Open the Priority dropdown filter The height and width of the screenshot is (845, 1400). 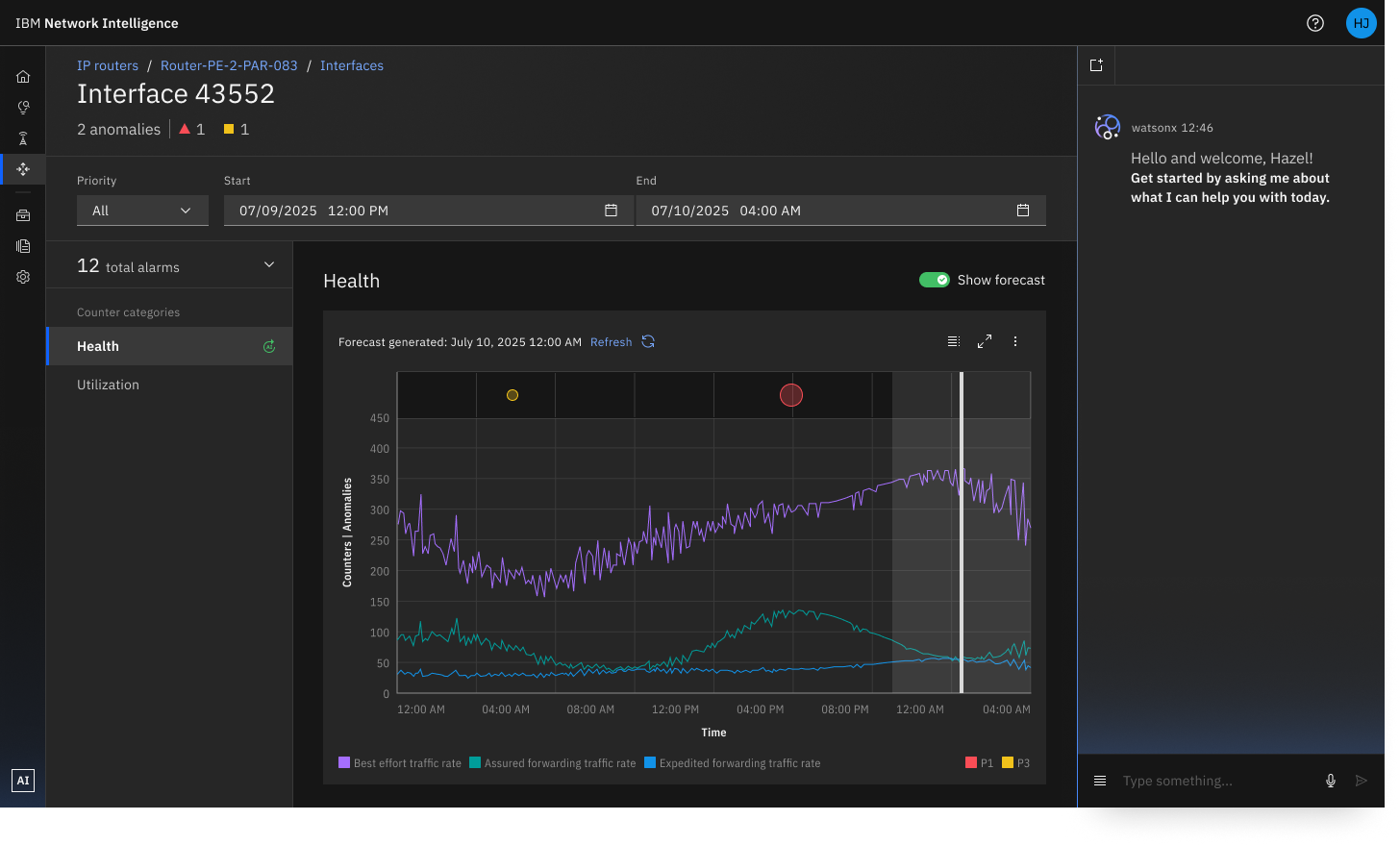(x=142, y=210)
